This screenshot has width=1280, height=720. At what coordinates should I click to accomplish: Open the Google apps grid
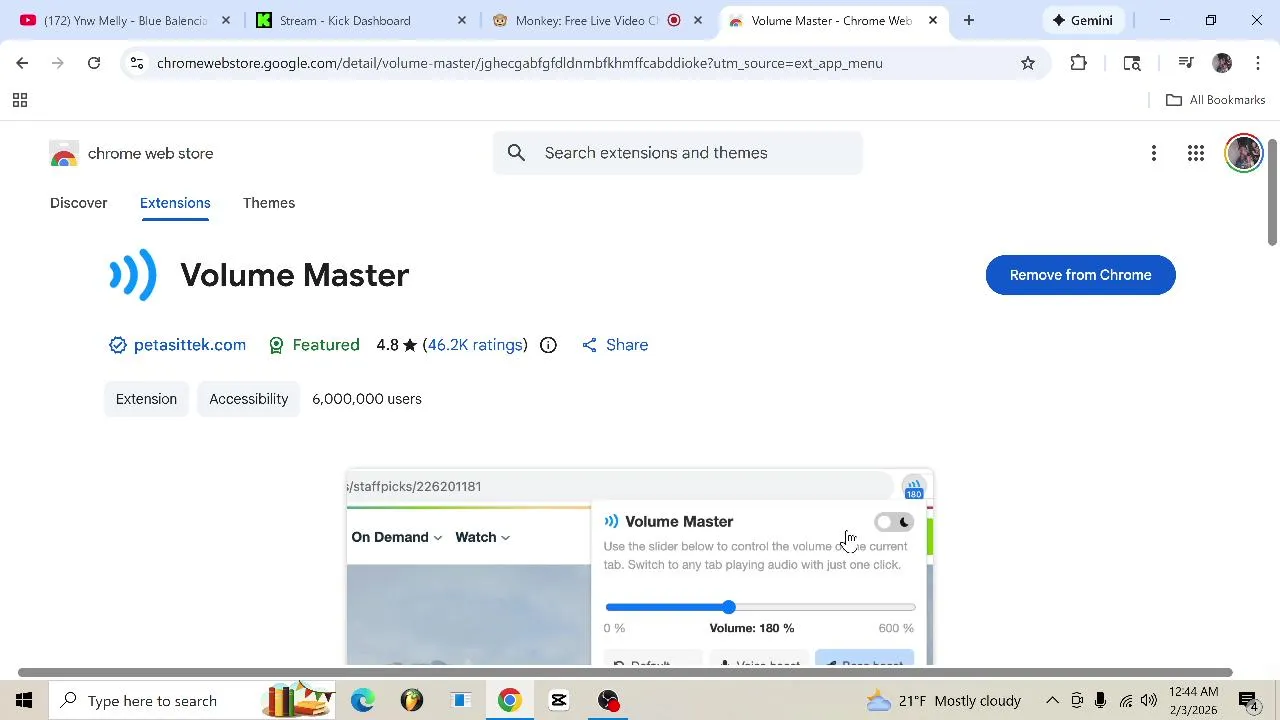pos(1196,153)
